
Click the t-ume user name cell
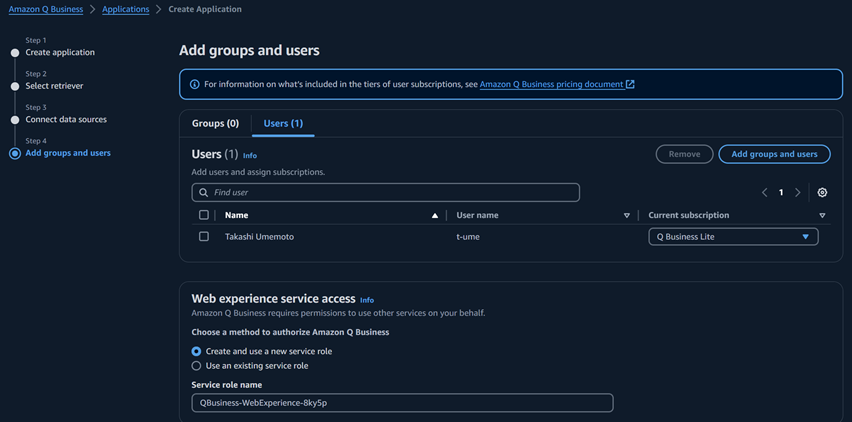[468, 237]
